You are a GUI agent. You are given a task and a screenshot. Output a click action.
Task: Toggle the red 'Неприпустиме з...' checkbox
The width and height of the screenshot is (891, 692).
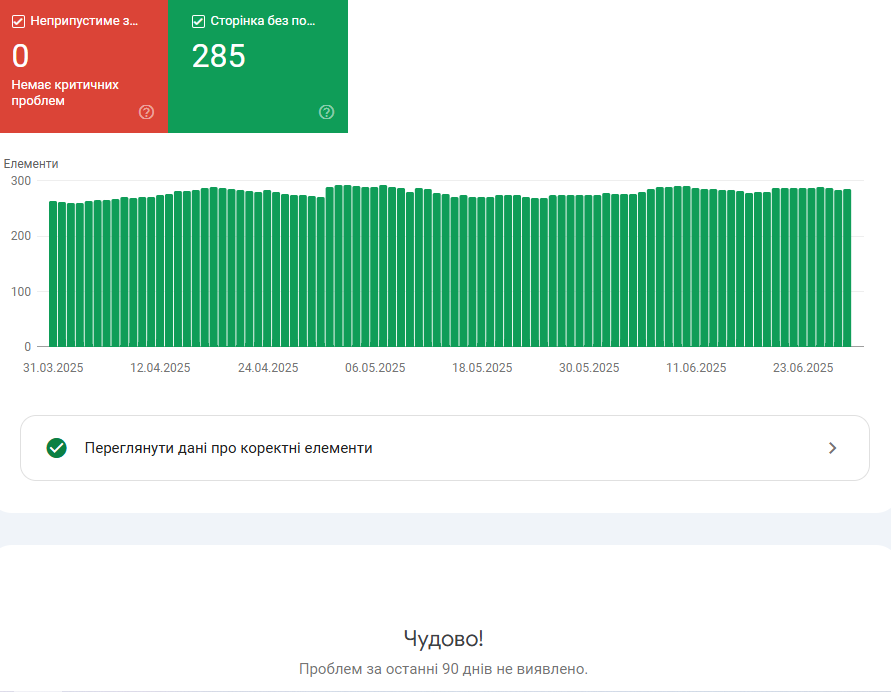coord(18,22)
